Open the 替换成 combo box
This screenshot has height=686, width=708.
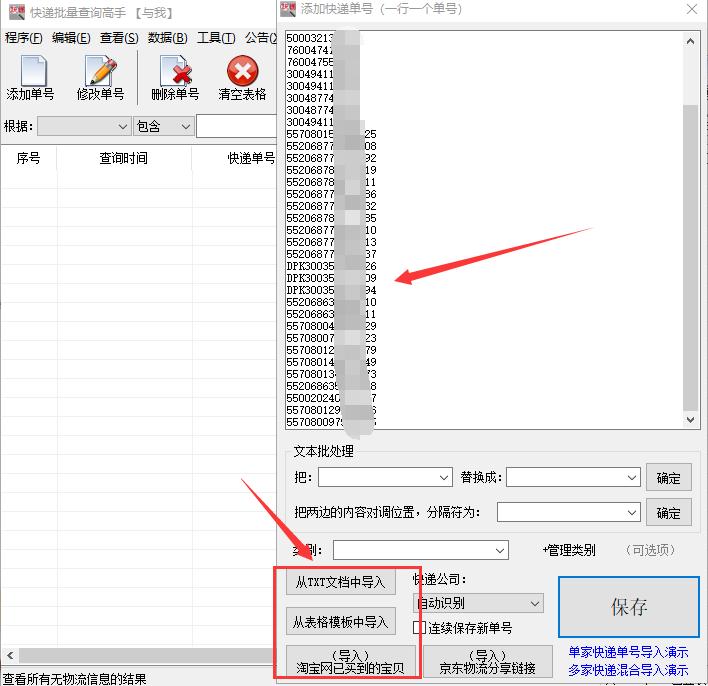click(630, 478)
